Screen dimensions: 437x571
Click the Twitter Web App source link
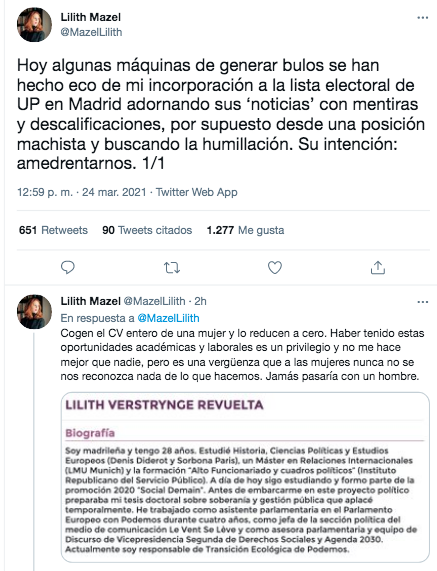(197, 192)
